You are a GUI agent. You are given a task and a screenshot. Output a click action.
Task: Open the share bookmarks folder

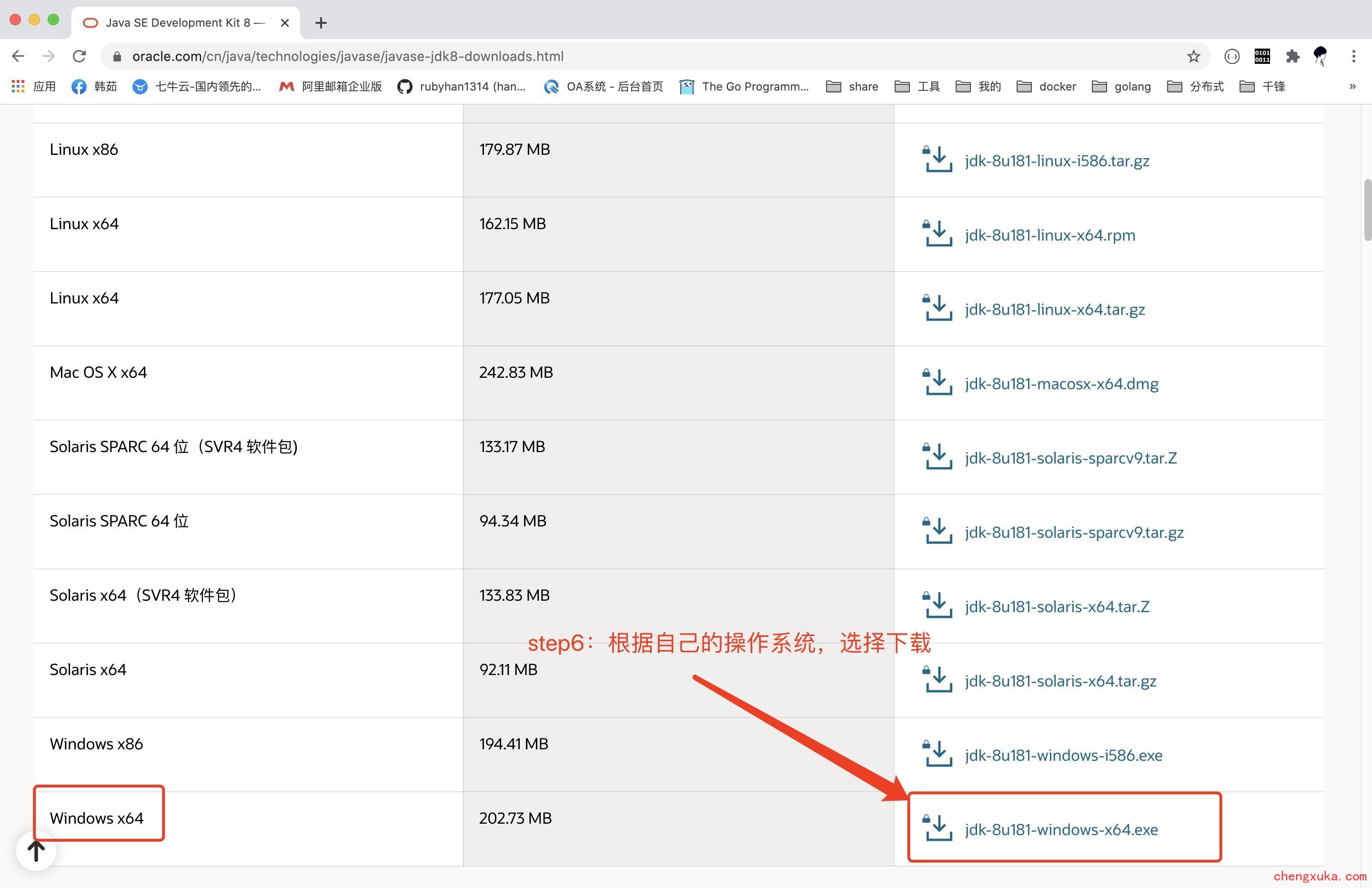[x=852, y=87]
